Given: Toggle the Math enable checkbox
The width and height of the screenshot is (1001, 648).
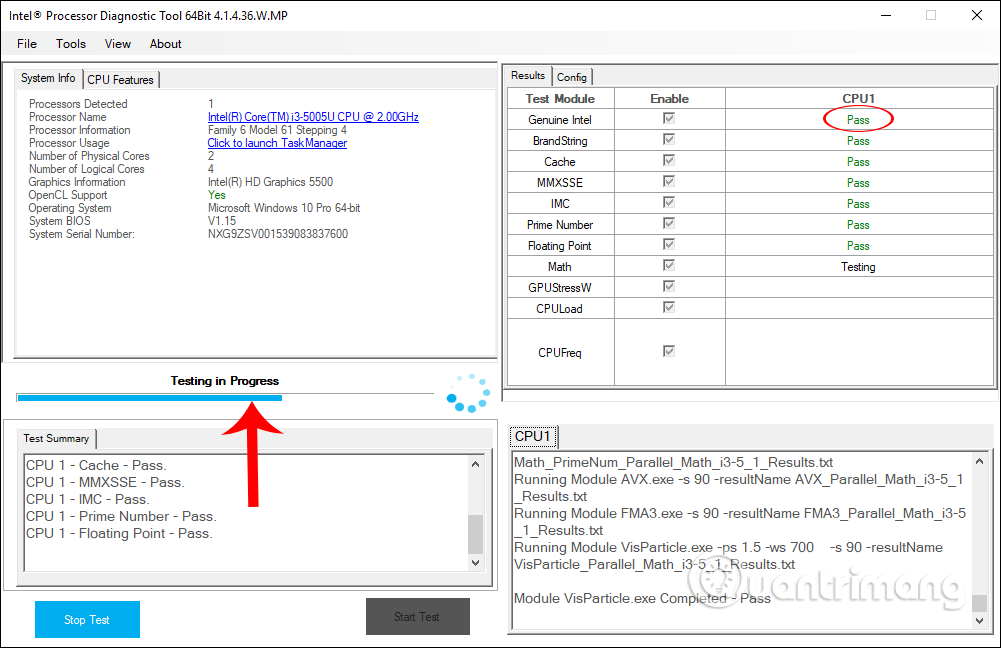Looking at the screenshot, I should (668, 265).
